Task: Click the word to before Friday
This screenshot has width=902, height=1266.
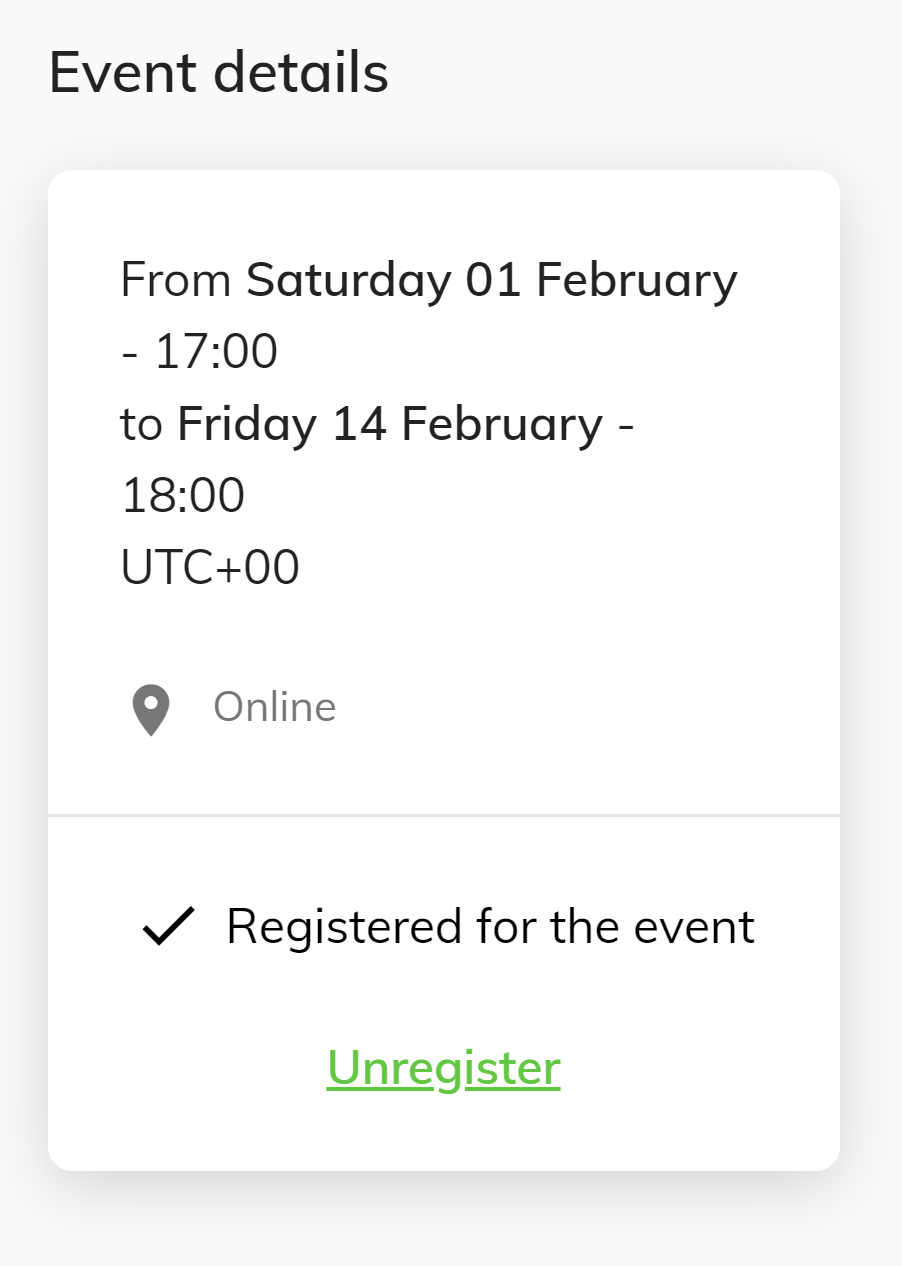Action: pos(141,424)
